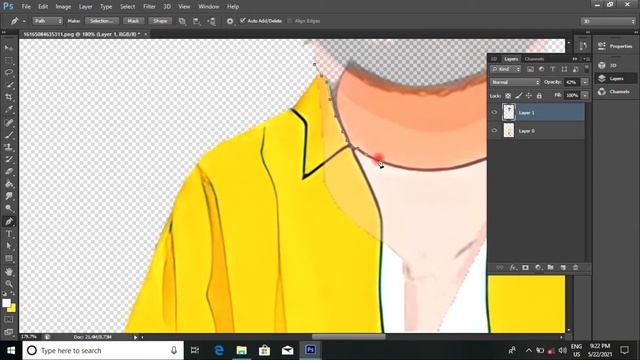Viewport: 640px width, 360px height.
Task: Open the Path mode dropdown
Action: [47, 21]
